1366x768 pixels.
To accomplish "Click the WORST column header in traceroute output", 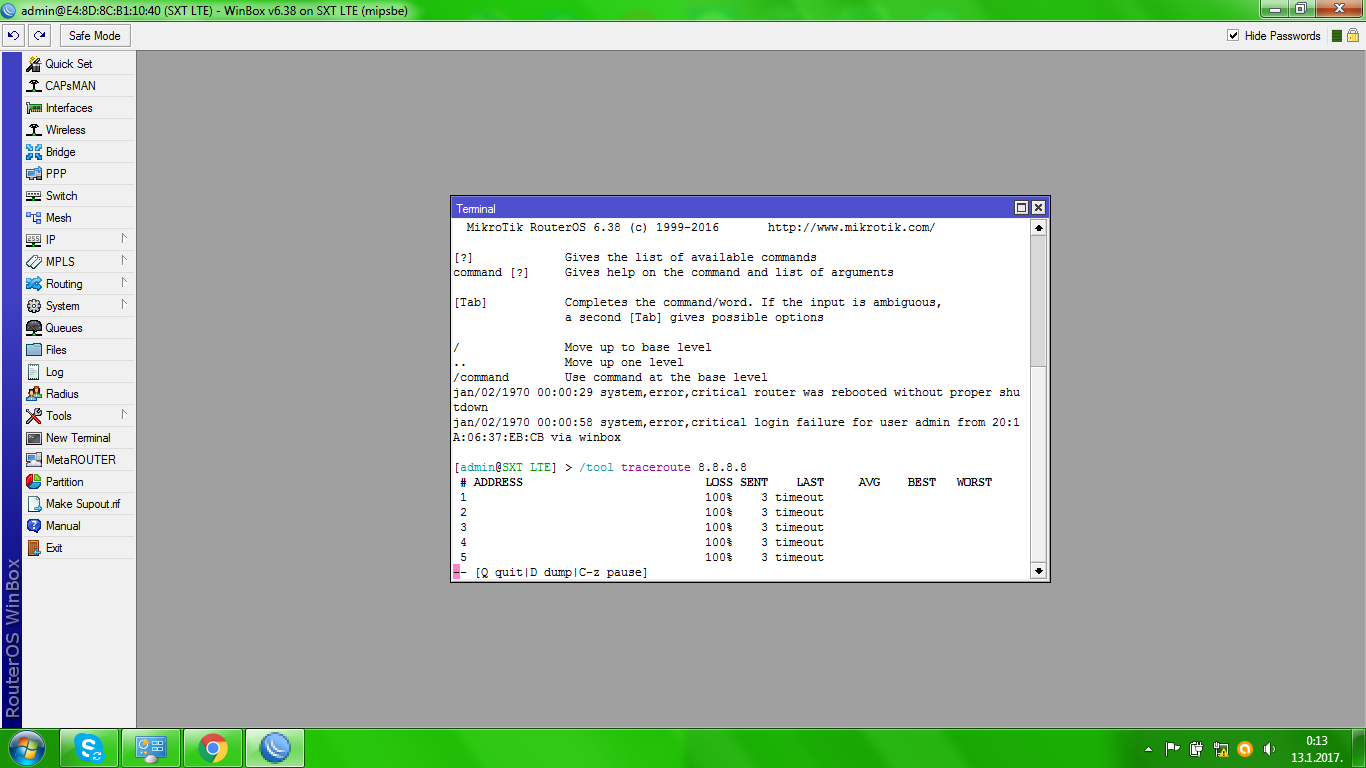I will 974,483.
